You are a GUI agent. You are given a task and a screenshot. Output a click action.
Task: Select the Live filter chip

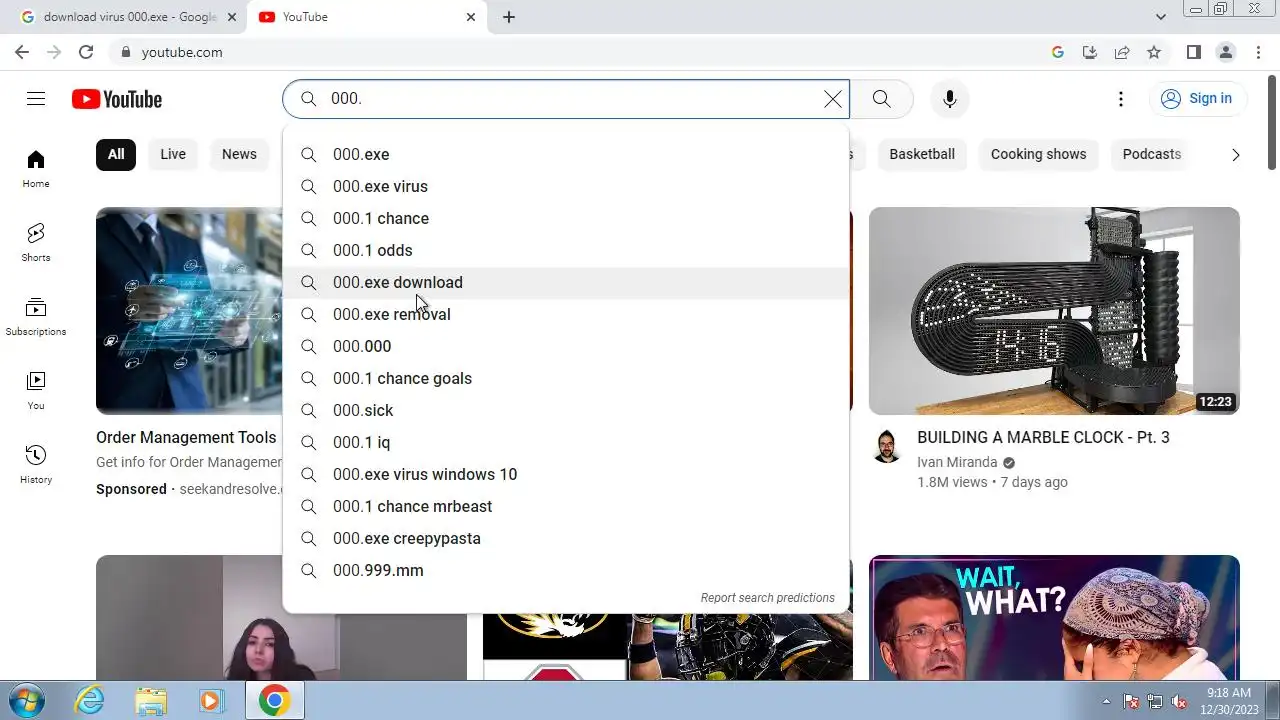[x=173, y=154]
